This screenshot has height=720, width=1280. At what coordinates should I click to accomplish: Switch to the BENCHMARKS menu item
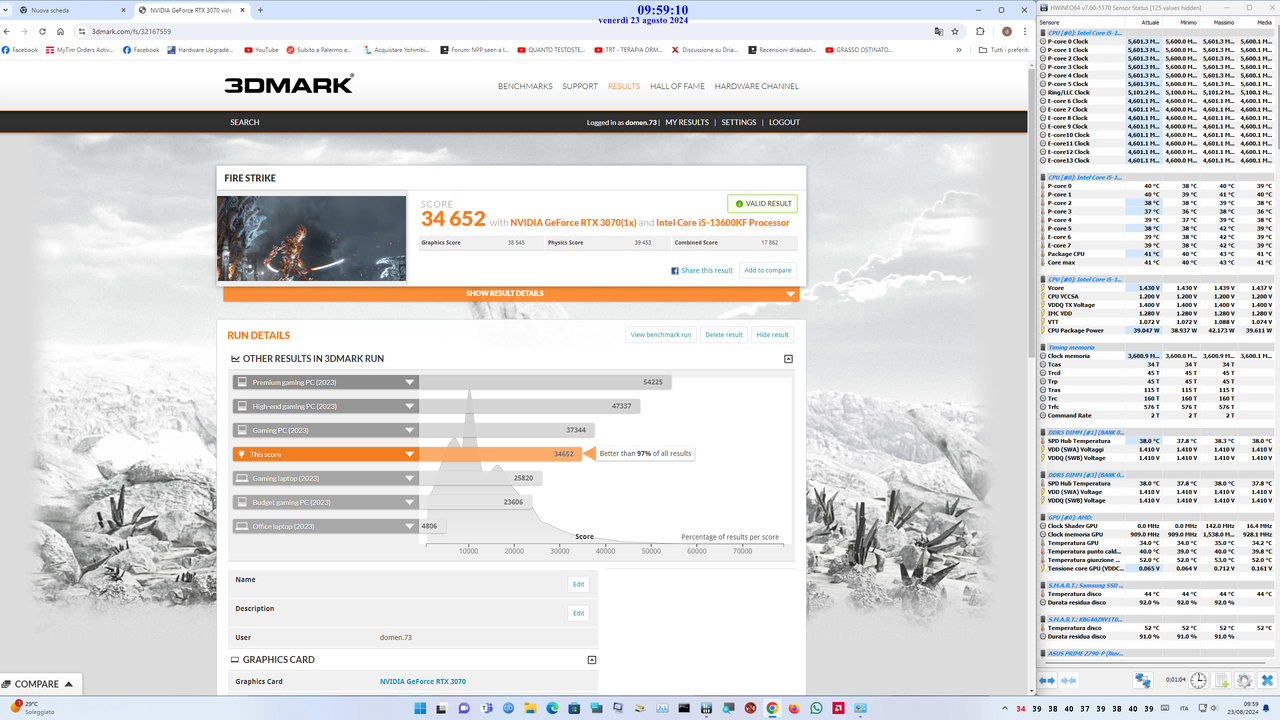click(x=525, y=86)
